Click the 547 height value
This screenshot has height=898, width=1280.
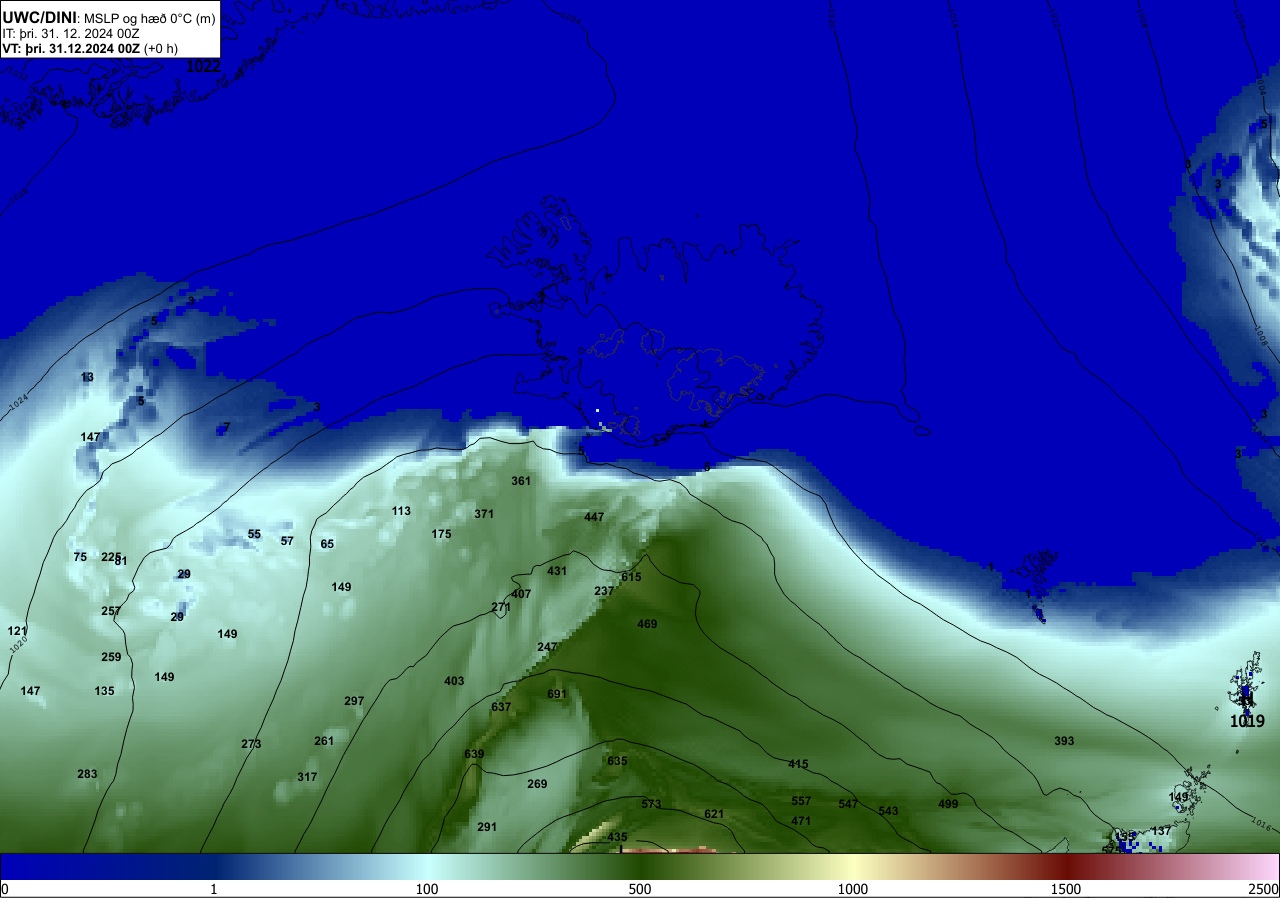(848, 804)
